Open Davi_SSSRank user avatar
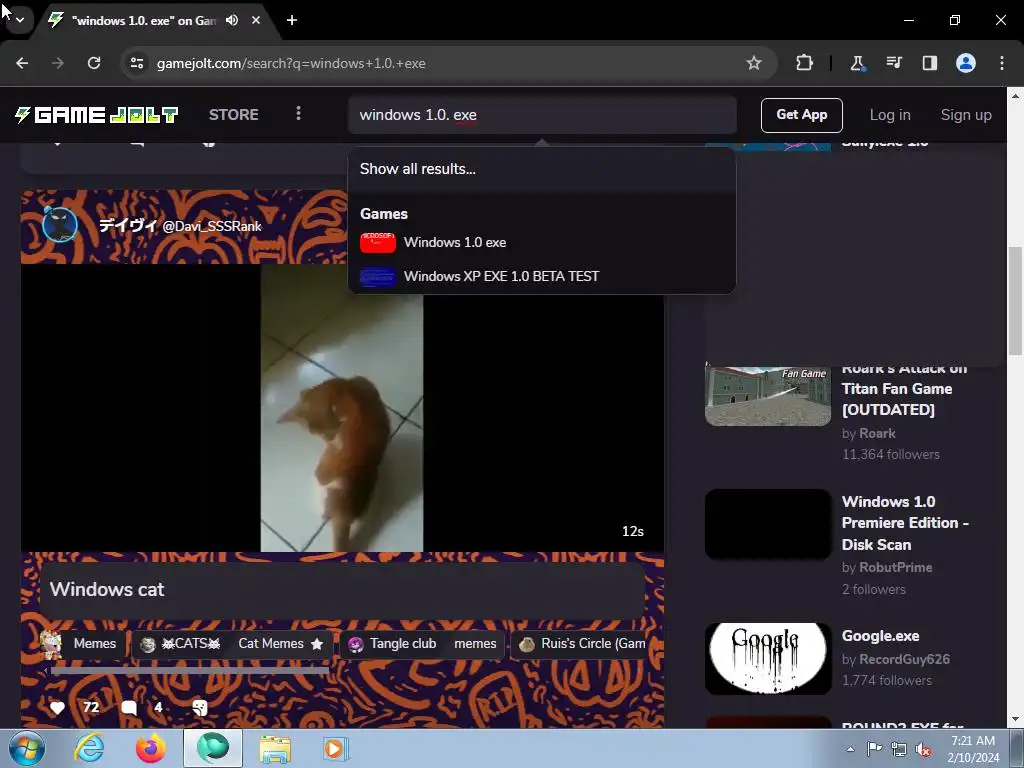This screenshot has width=1024, height=768. tap(60, 225)
